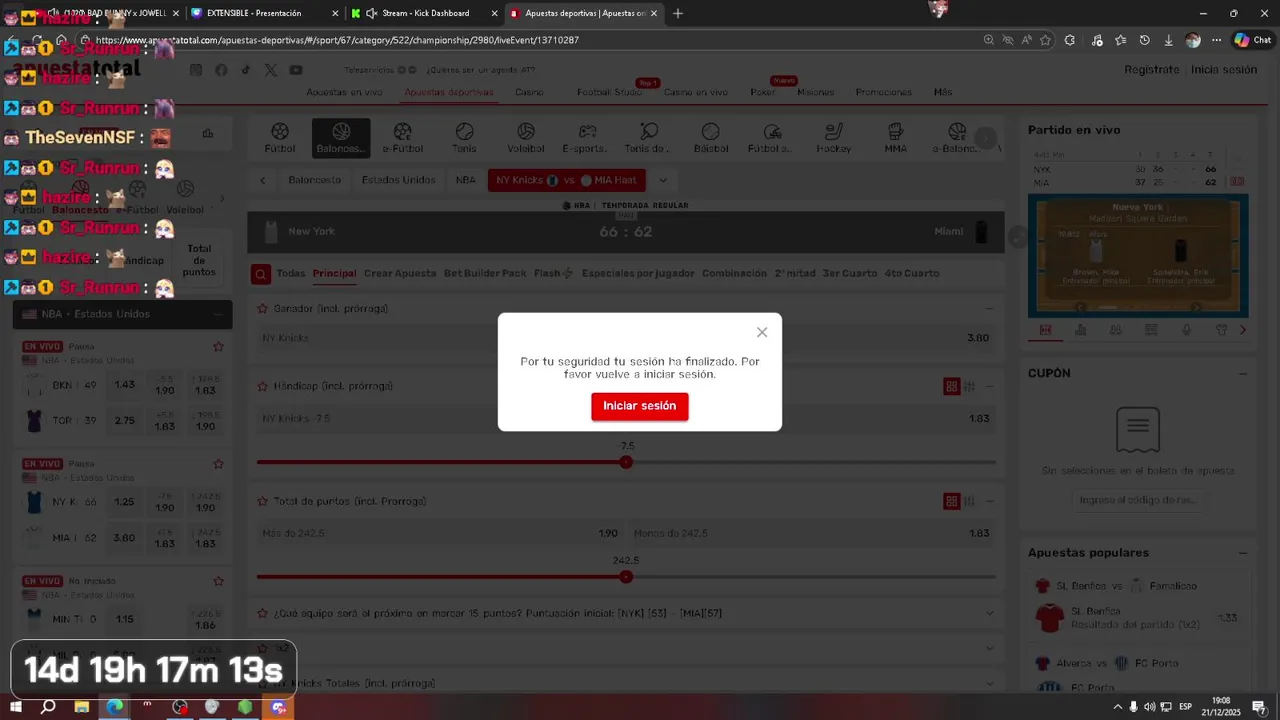Select the Más de 242.5 odds 1.90
The height and width of the screenshot is (720, 1280).
pos(440,534)
